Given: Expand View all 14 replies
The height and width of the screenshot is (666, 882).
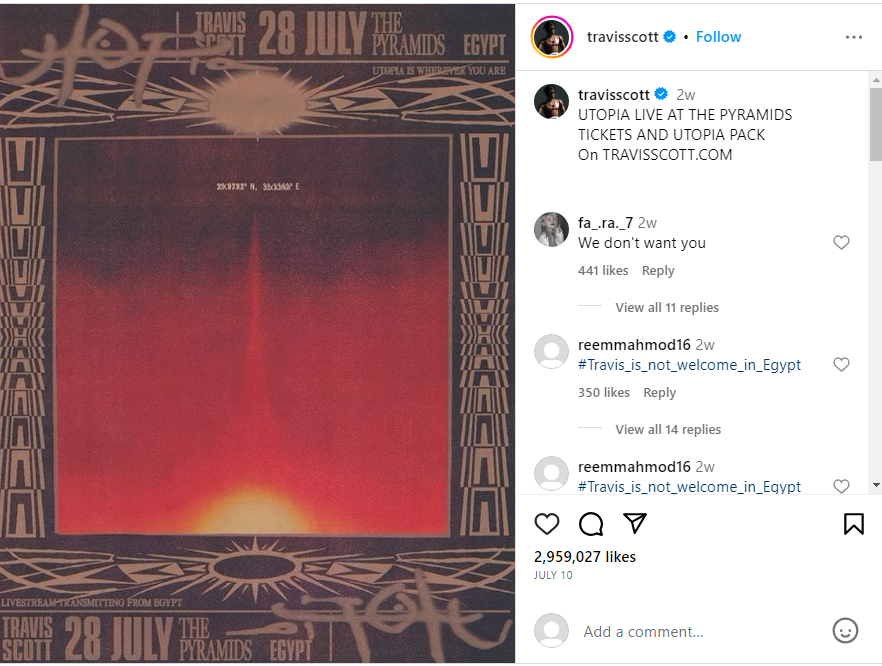Looking at the screenshot, I should [x=668, y=430].
